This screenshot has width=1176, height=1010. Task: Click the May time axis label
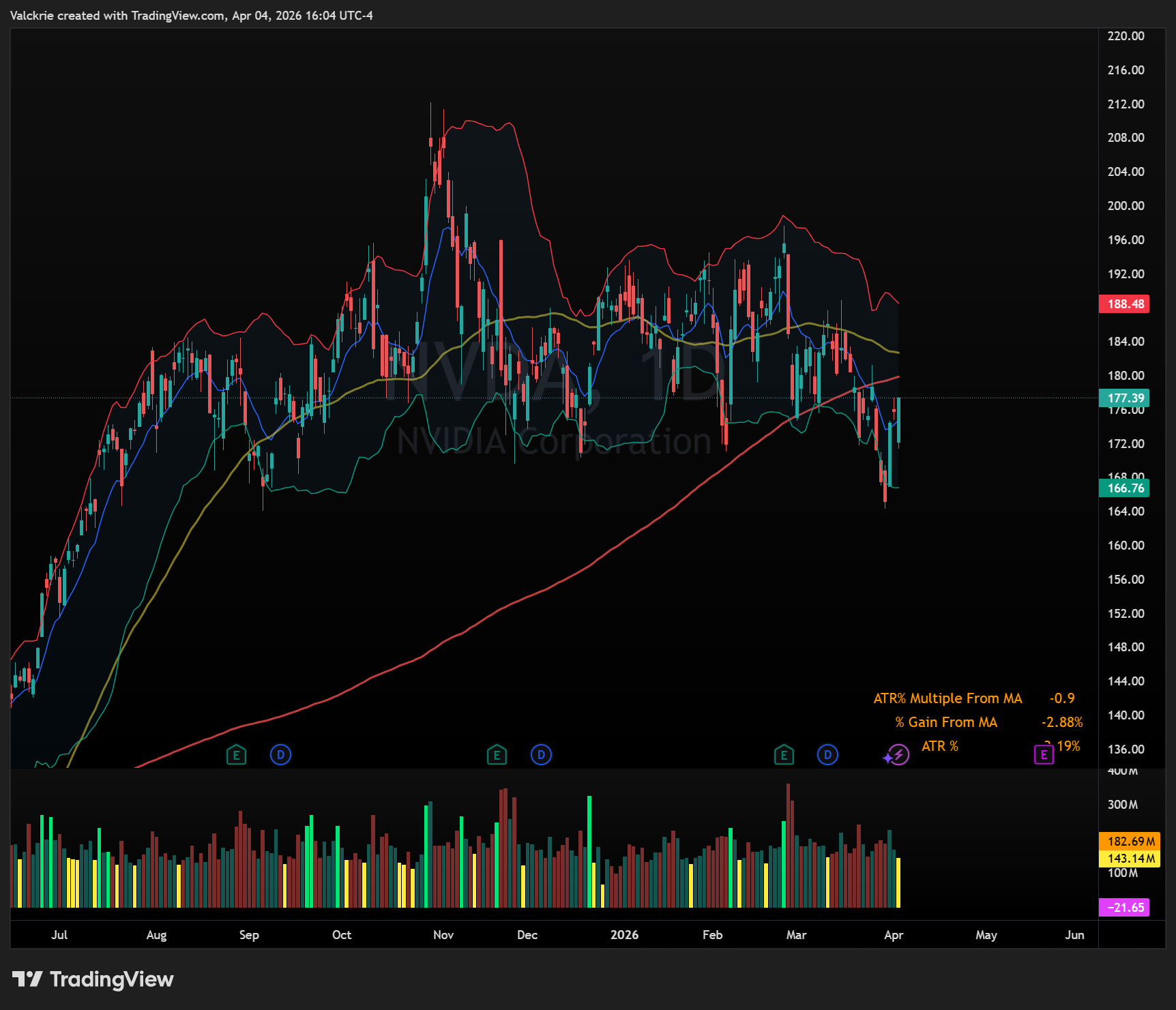986,935
